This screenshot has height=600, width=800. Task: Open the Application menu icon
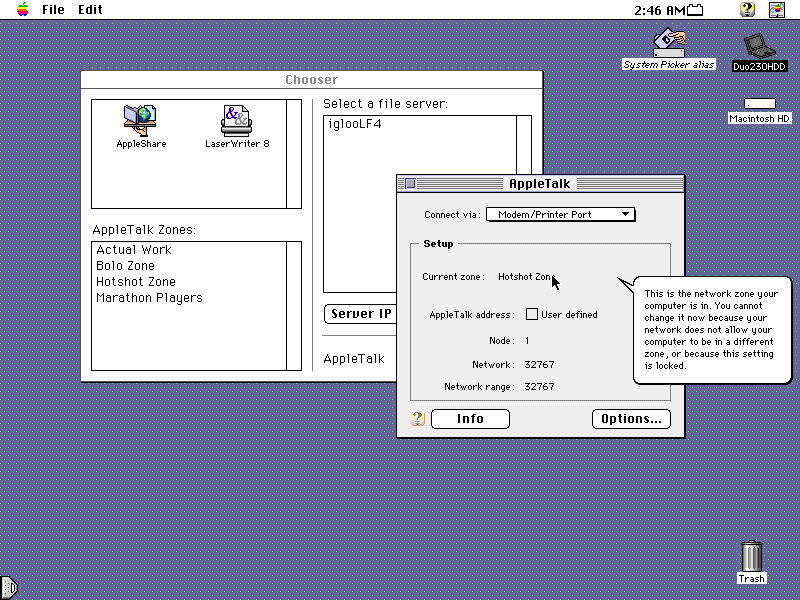(777, 10)
